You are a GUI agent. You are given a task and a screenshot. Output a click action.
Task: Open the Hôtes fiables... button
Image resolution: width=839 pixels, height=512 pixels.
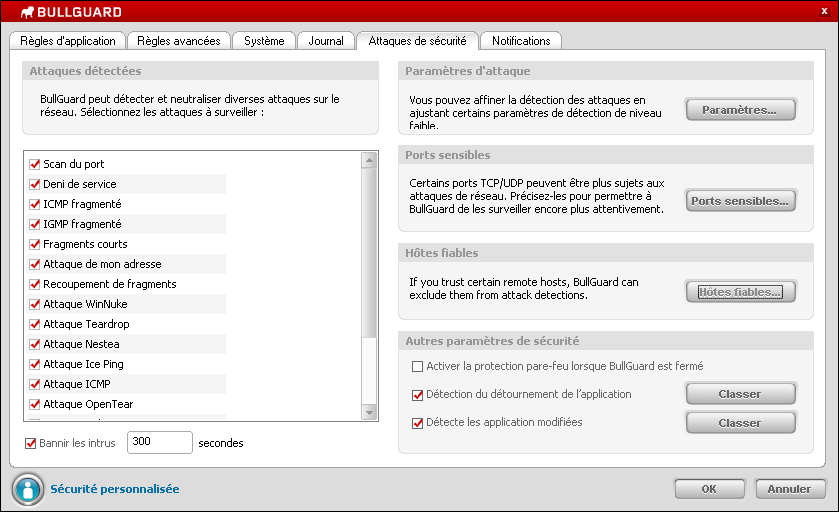coord(741,292)
